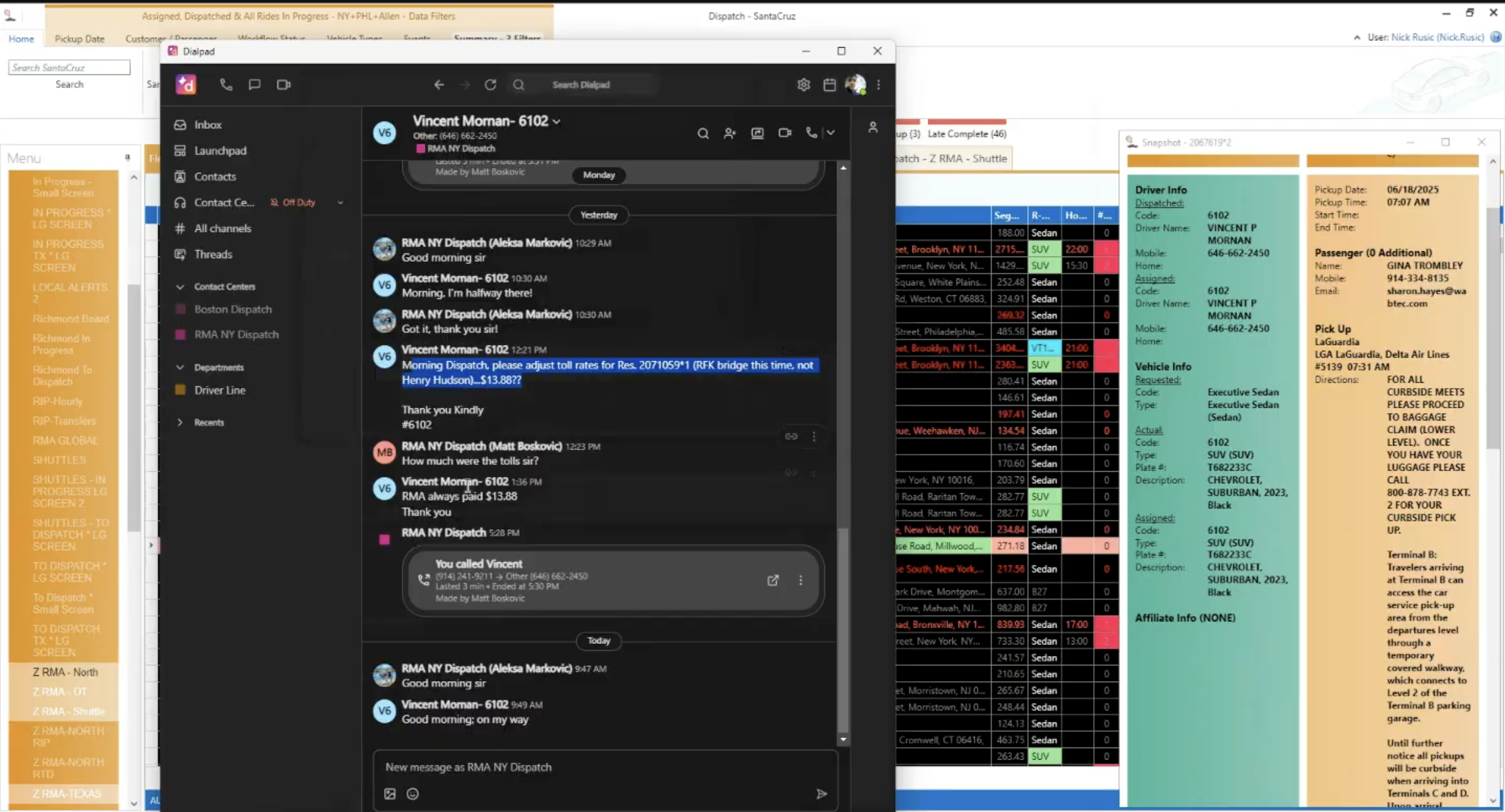The image size is (1505, 812).
Task: Collapse the Contact Centers section
Action: click(x=180, y=287)
